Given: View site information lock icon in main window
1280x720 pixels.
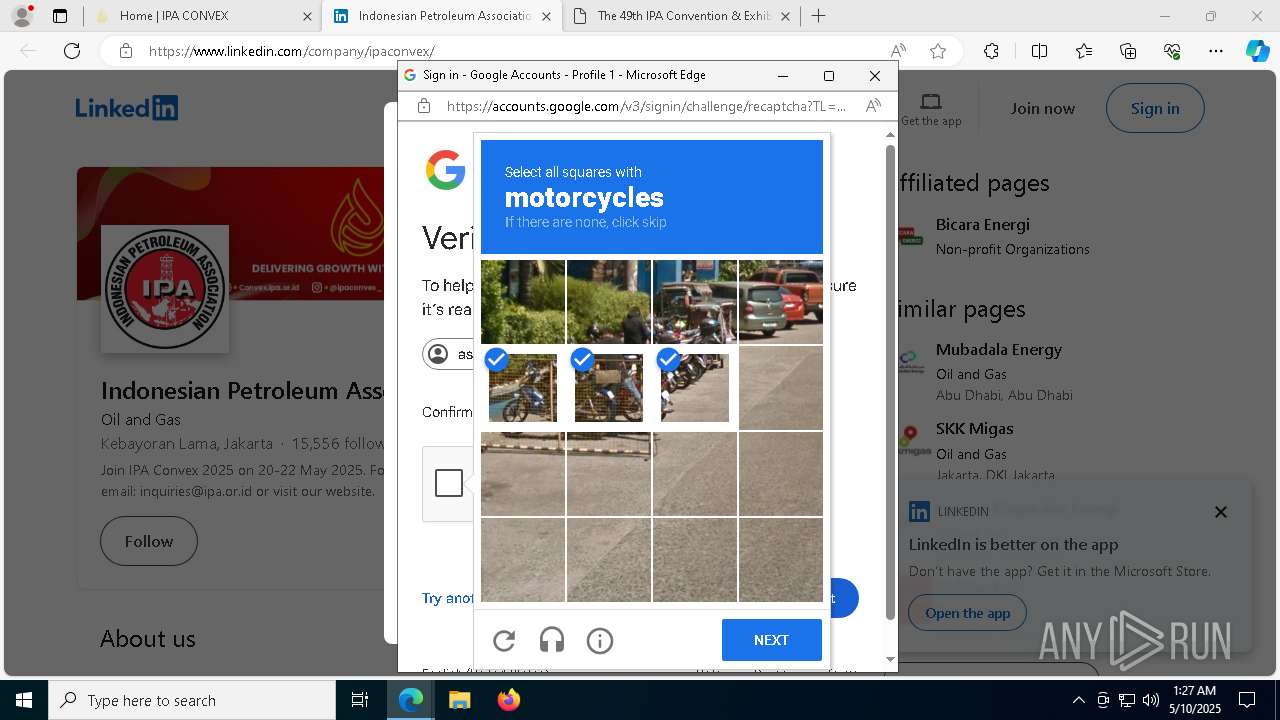Looking at the screenshot, I should (x=126, y=51).
